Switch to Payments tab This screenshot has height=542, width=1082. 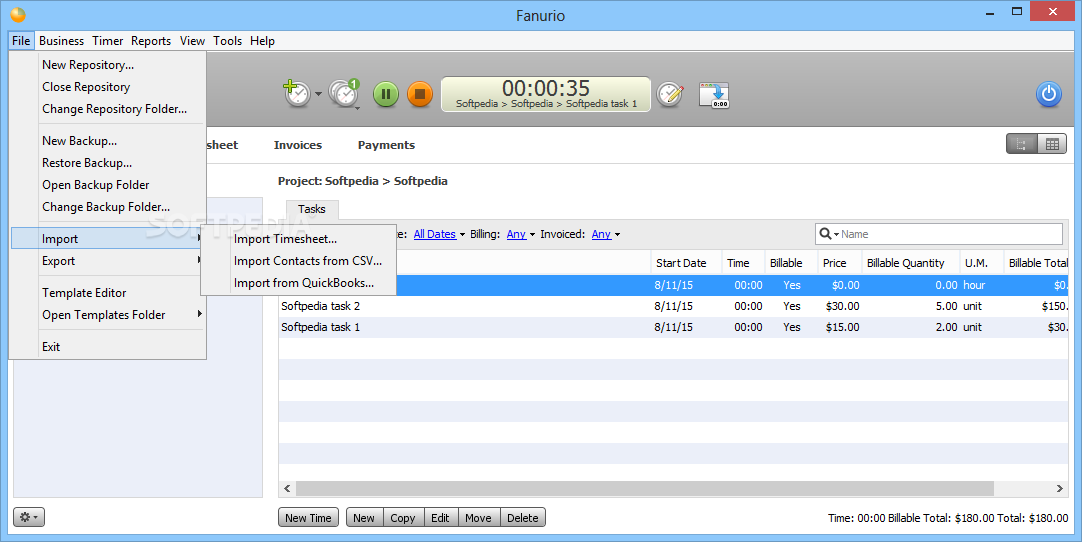pyautogui.click(x=386, y=145)
